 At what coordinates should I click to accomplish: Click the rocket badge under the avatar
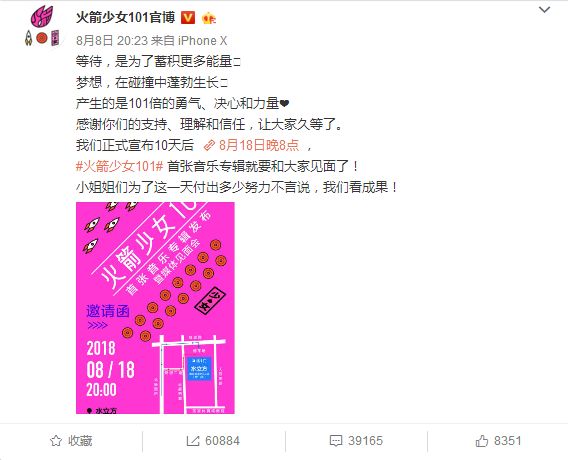point(28,38)
